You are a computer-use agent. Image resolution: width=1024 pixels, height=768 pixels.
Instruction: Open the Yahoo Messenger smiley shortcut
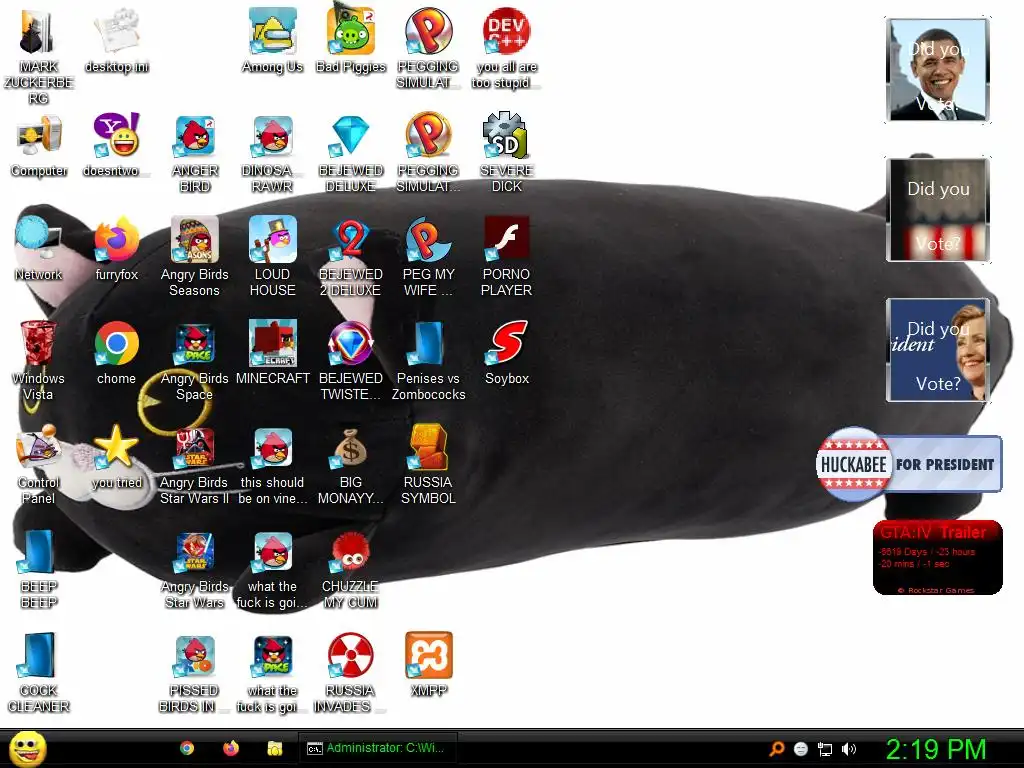[x=117, y=135]
